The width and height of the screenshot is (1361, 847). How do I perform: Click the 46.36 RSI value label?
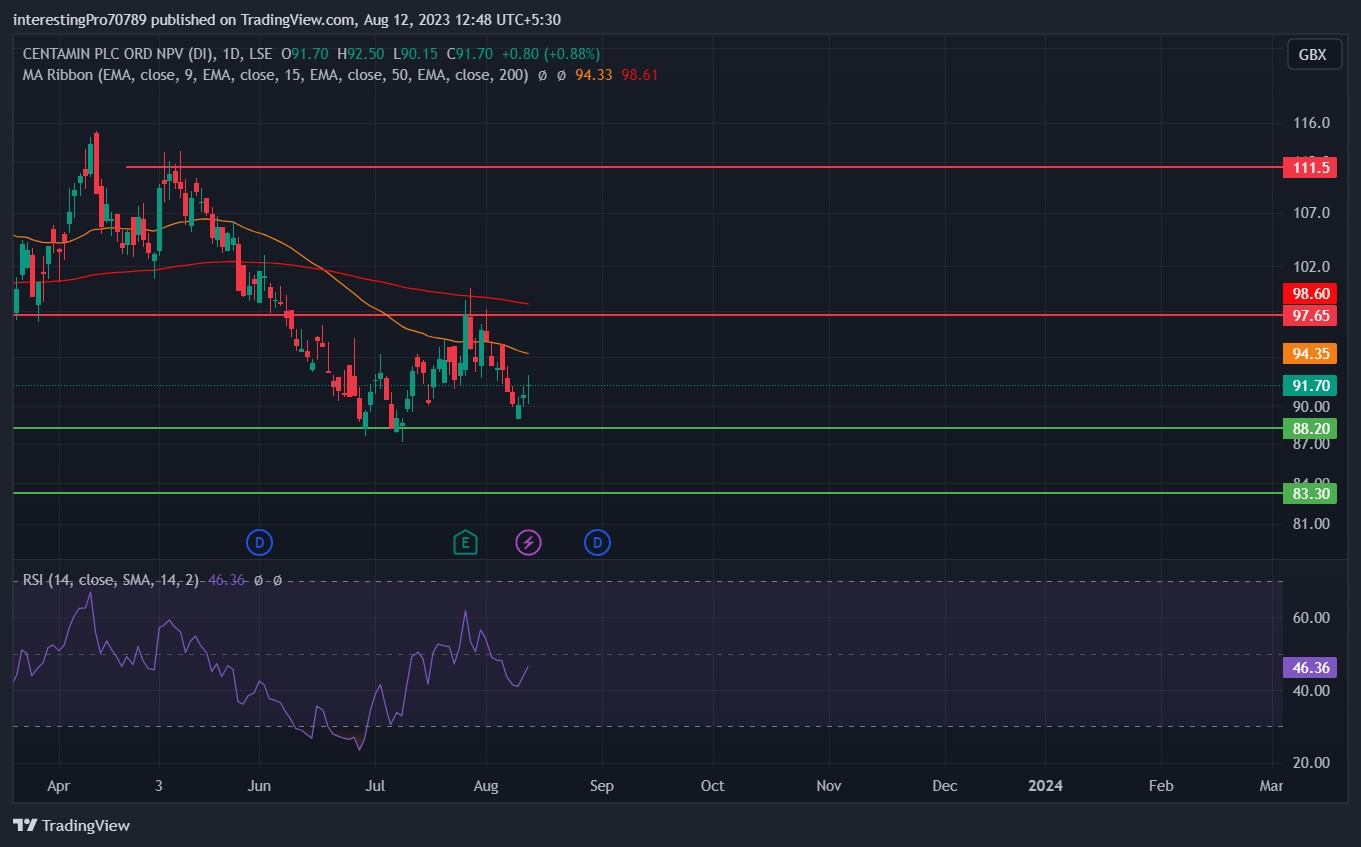tap(1310, 667)
